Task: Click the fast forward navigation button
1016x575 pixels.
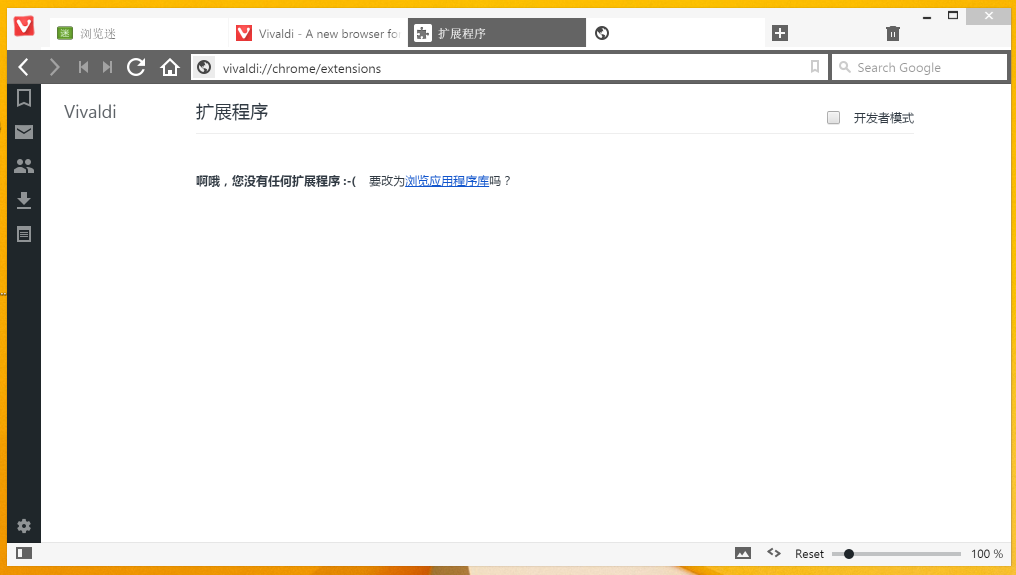Action: click(x=108, y=67)
